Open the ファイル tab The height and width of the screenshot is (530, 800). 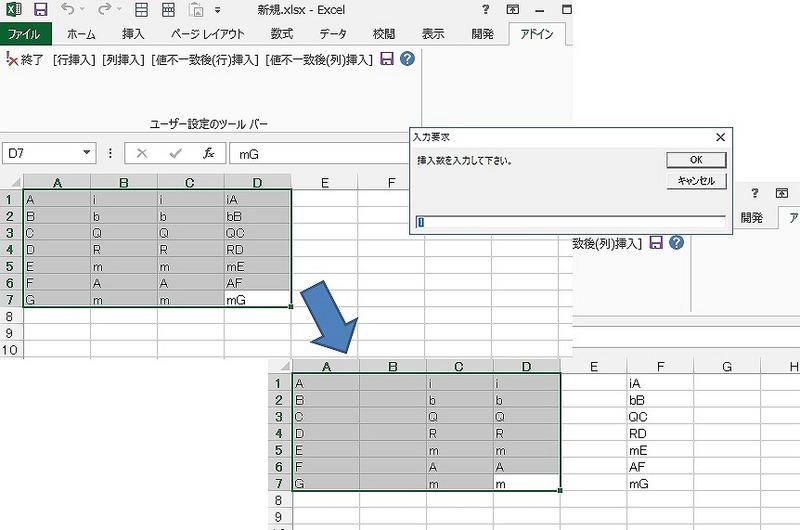24,33
